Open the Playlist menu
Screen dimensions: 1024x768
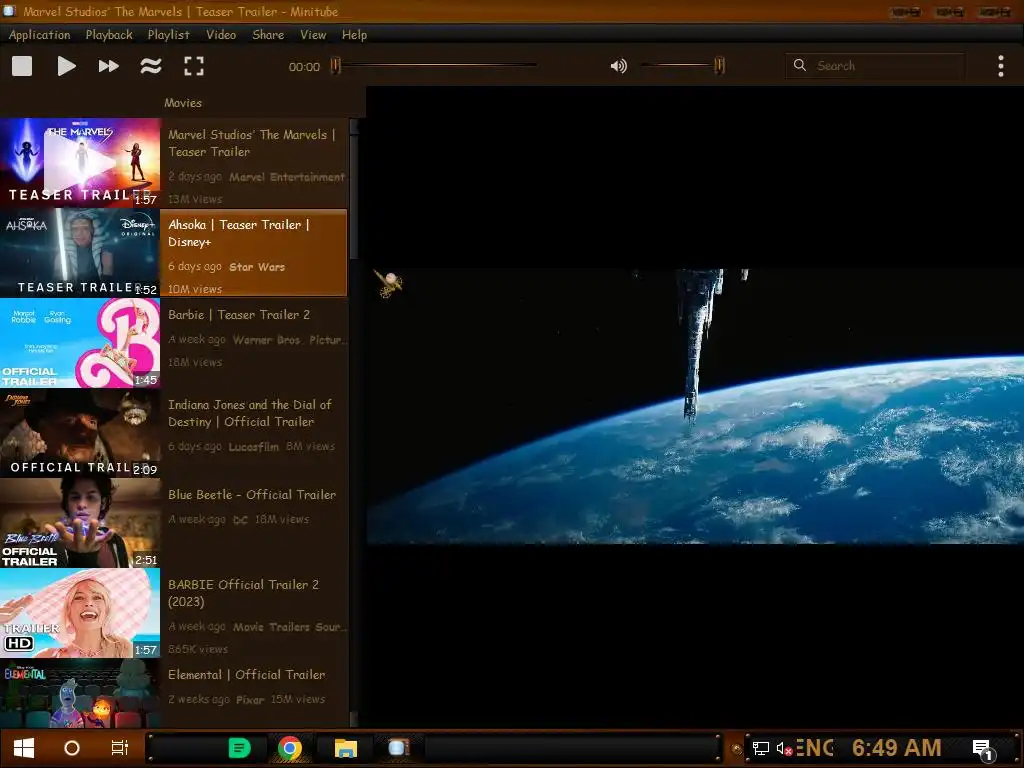click(168, 35)
